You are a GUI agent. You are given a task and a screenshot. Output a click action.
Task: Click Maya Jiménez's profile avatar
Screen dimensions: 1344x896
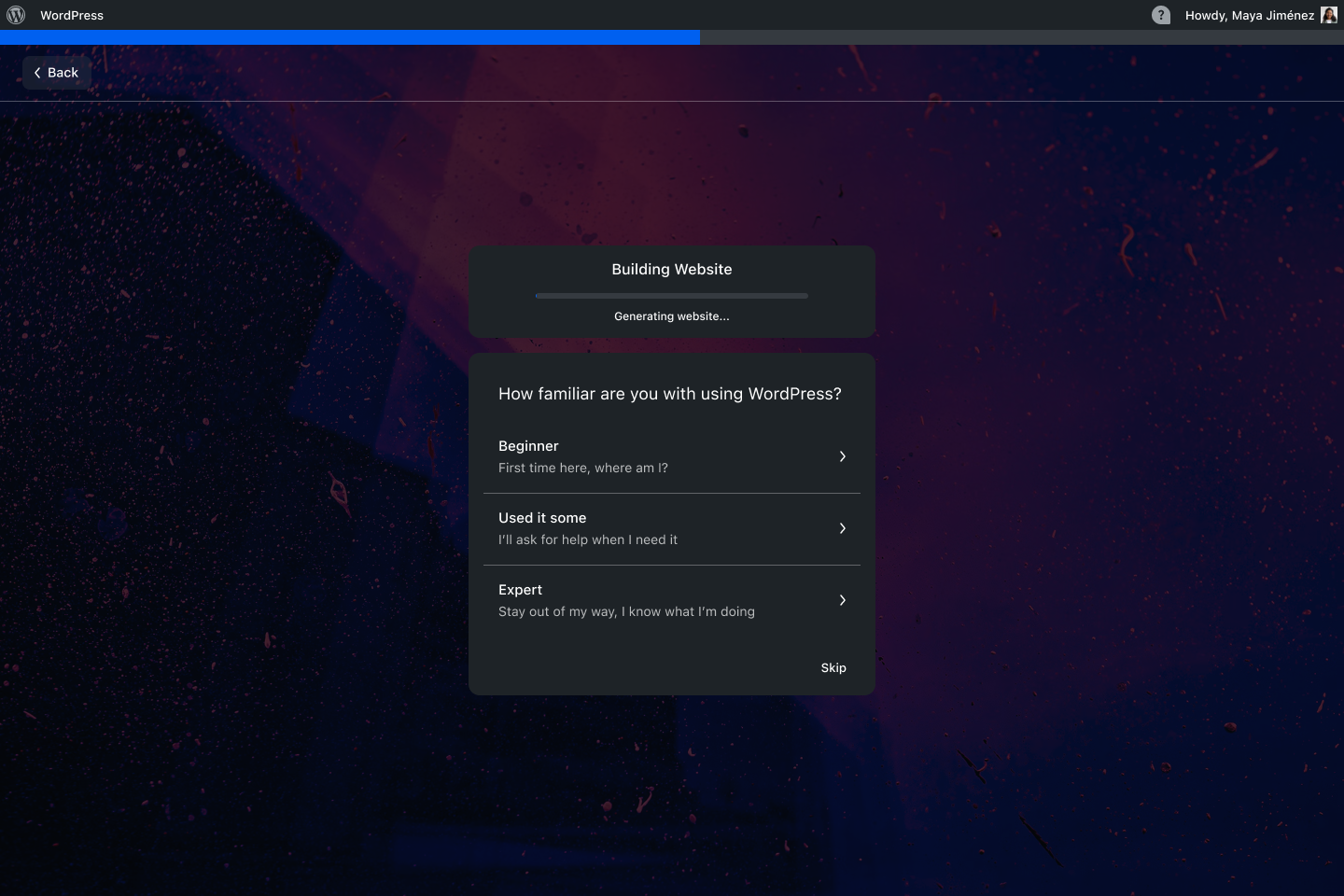click(x=1327, y=15)
